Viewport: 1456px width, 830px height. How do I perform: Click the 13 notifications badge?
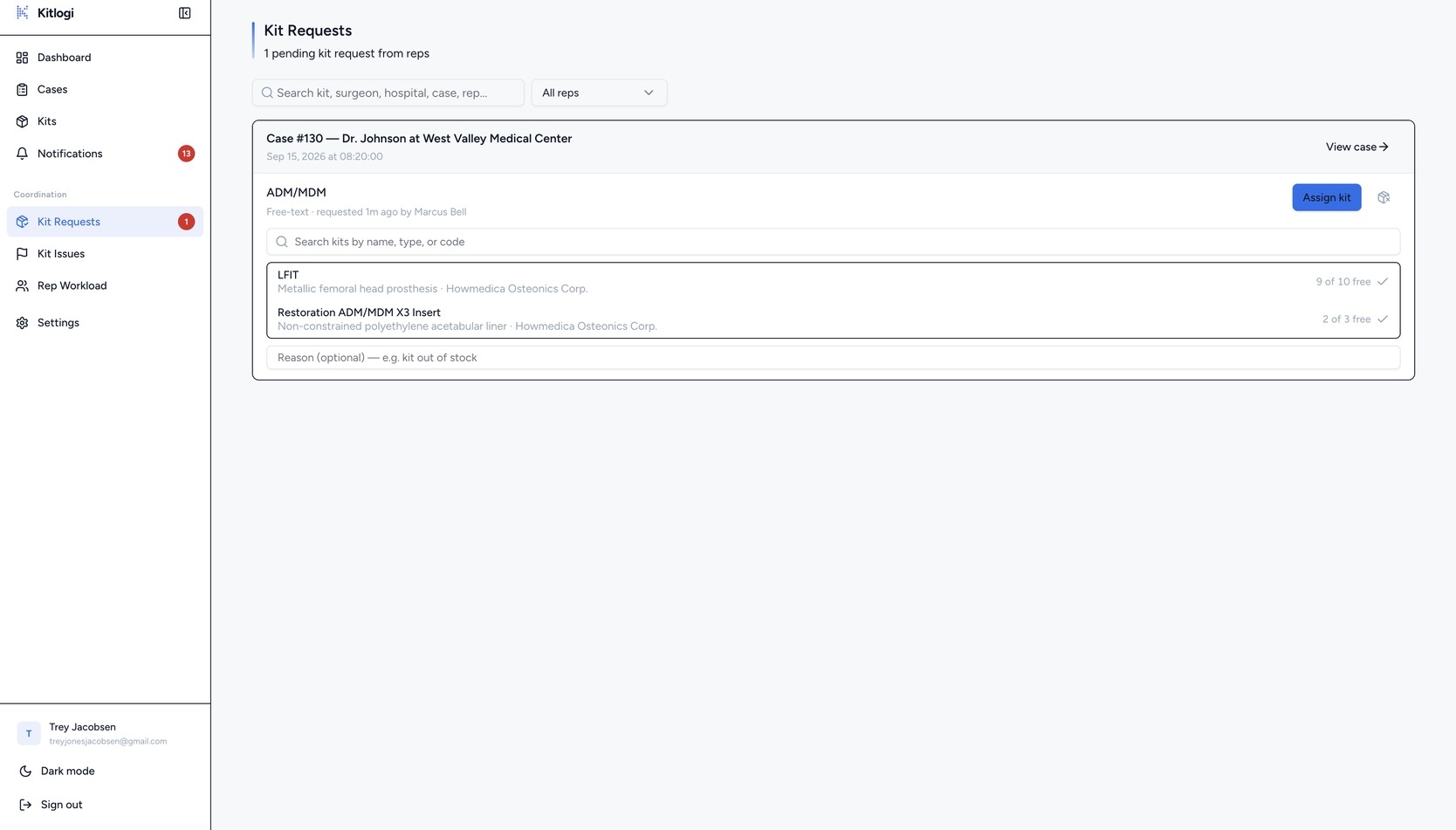tap(186, 154)
